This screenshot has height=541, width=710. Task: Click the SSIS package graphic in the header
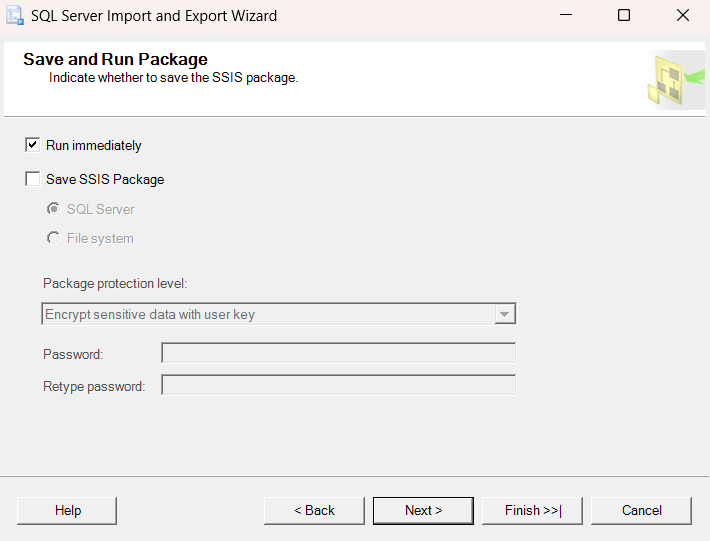[674, 81]
